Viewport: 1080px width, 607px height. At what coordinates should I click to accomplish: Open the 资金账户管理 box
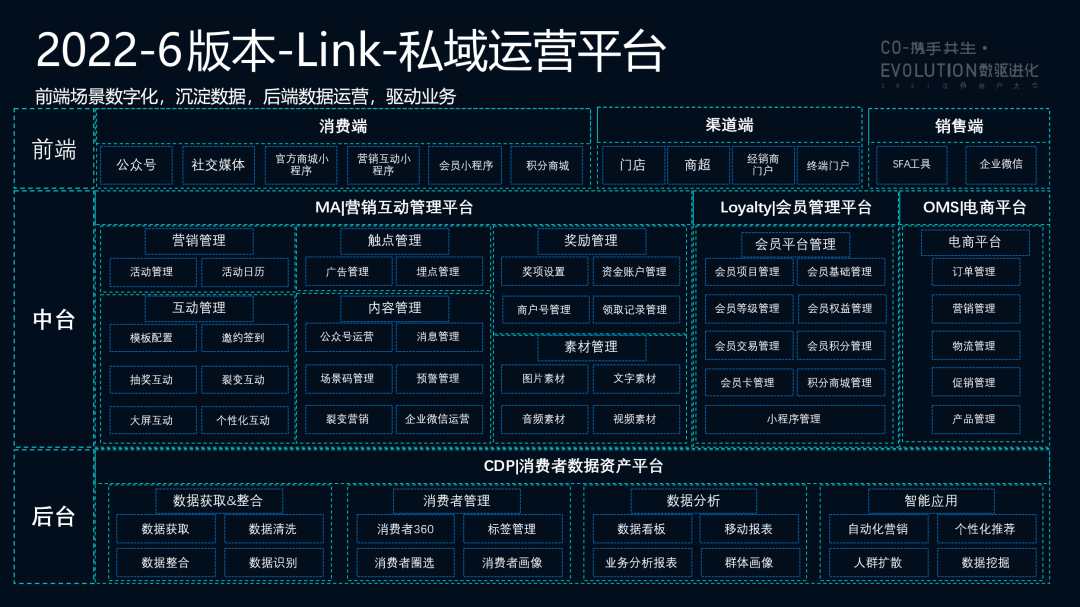[635, 272]
